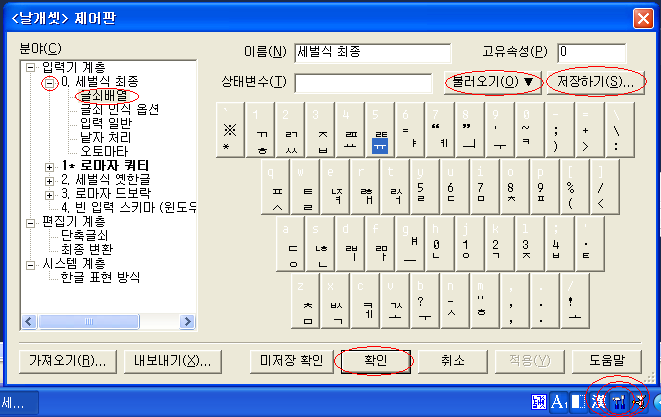Image resolution: width=661 pixels, height=417 pixels.
Task: Confirm with the 확인 button
Action: pos(376,361)
